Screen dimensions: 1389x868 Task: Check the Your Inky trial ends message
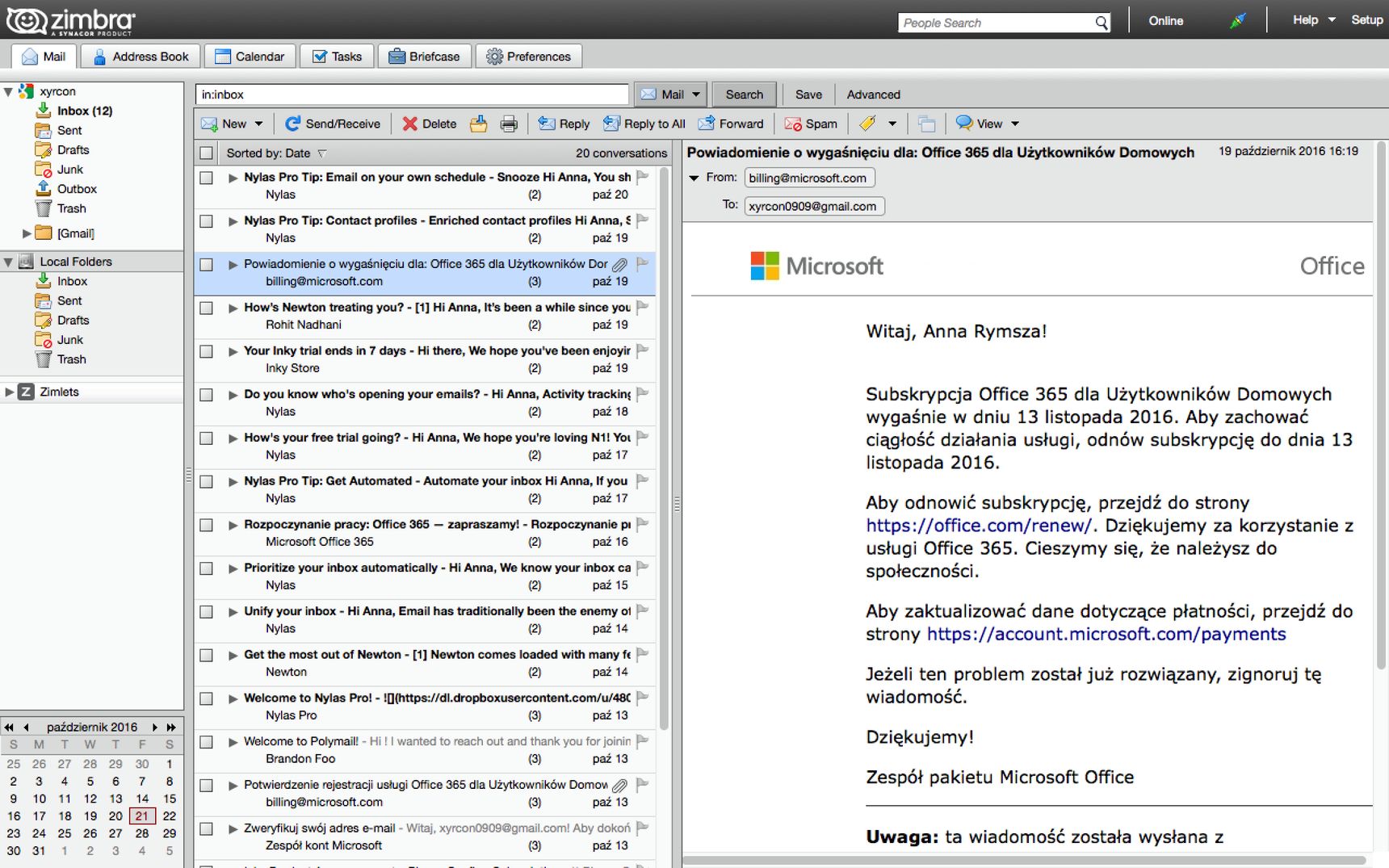207,351
